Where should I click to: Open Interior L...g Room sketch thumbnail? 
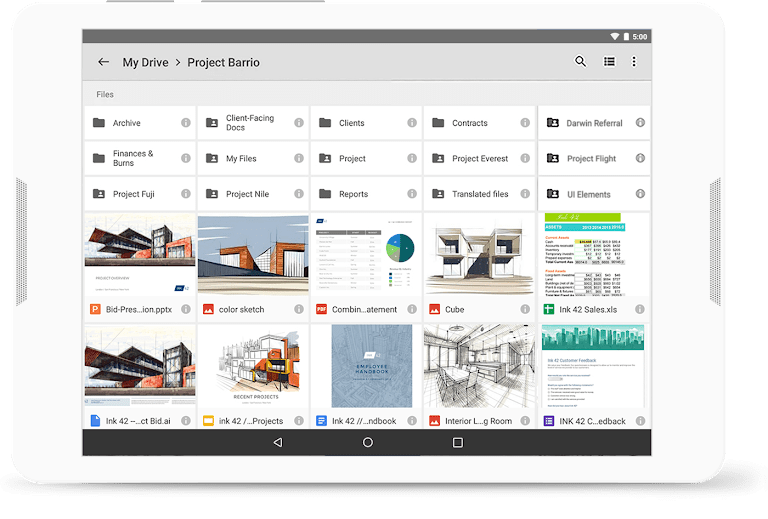tap(480, 366)
